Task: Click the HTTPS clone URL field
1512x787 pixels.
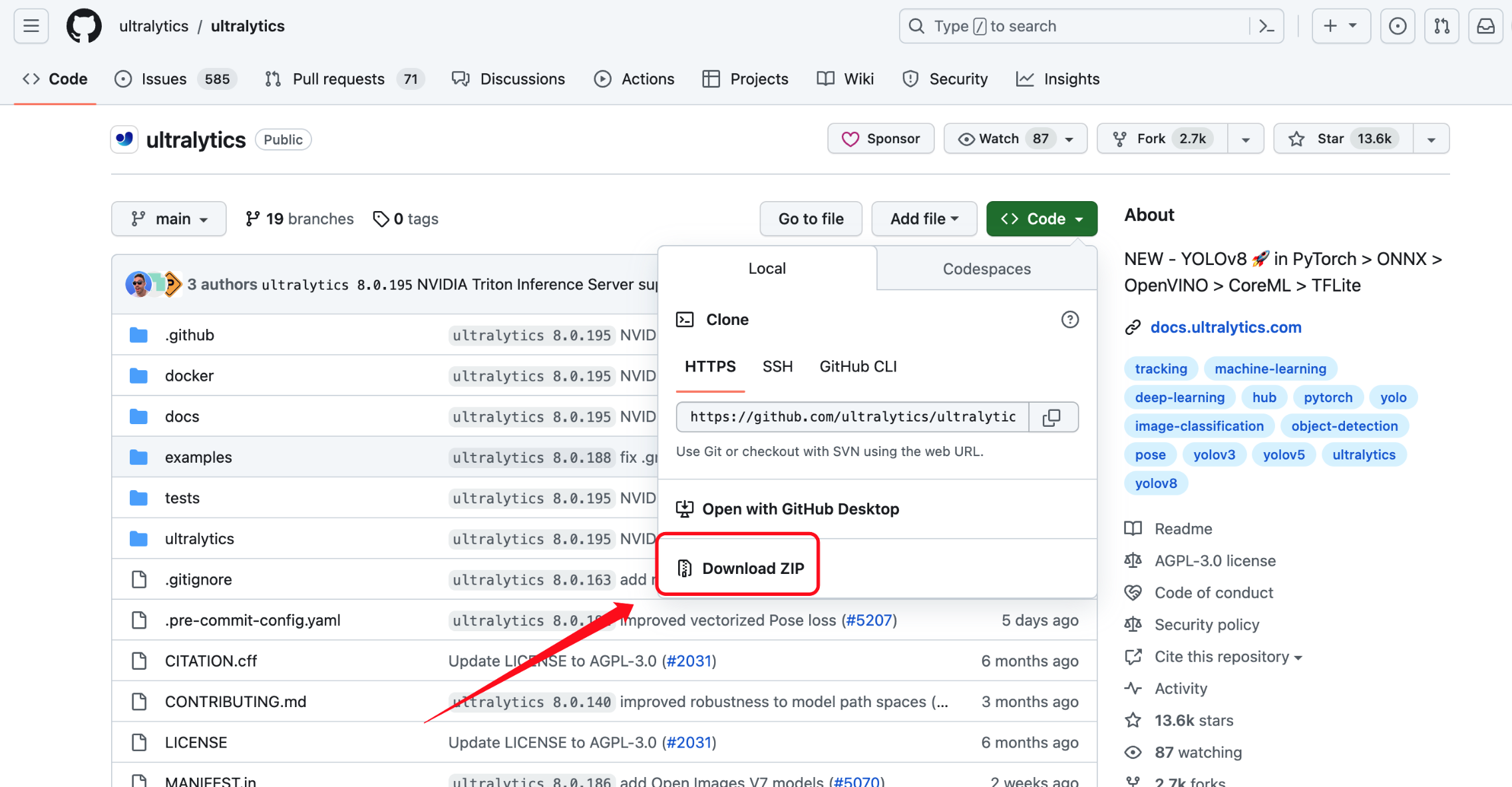Action: coord(852,417)
